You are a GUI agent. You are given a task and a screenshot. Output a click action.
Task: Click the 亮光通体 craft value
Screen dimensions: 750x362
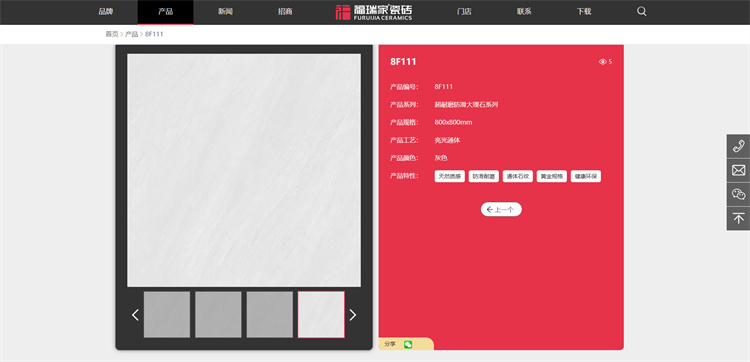click(x=447, y=140)
